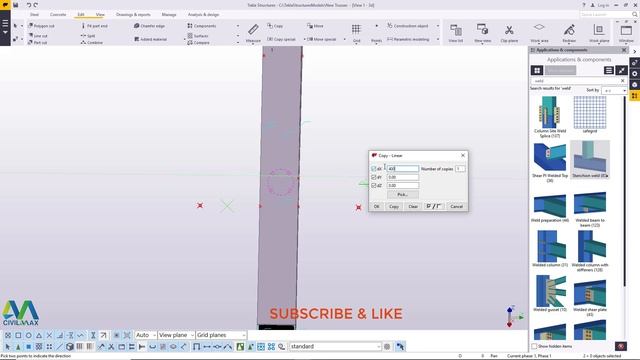Open the Concrete ribbon tab
Image resolution: width=640 pixels, height=360 pixels.
(58, 14)
